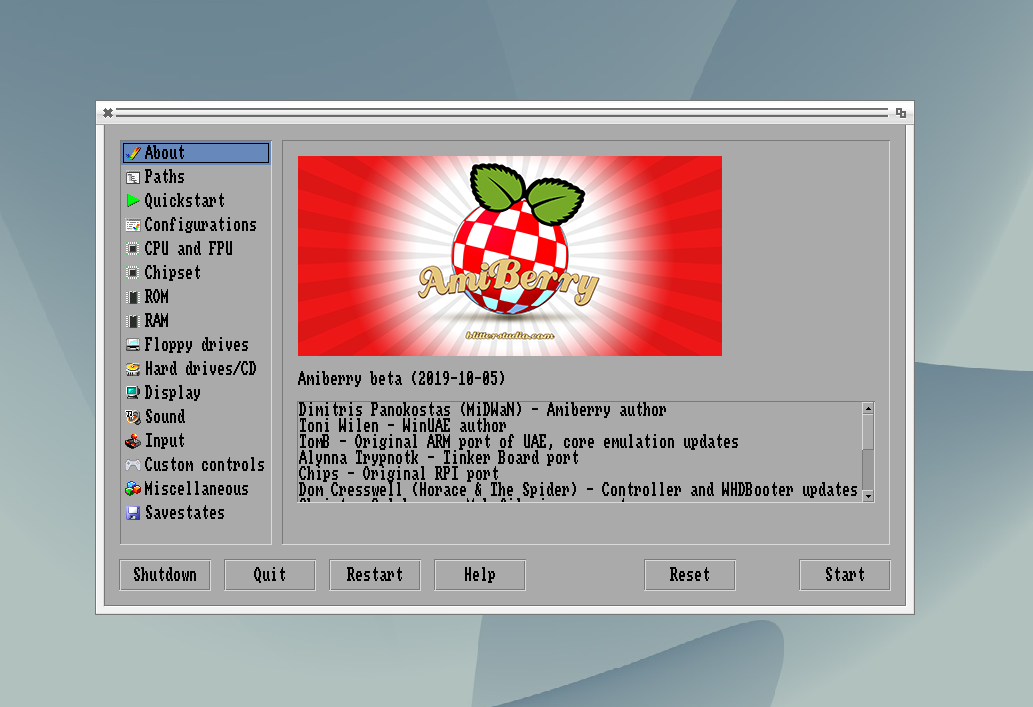1033x707 pixels.
Task: Click the "TomB - Original ARM port" credit line
Action: coord(518,441)
